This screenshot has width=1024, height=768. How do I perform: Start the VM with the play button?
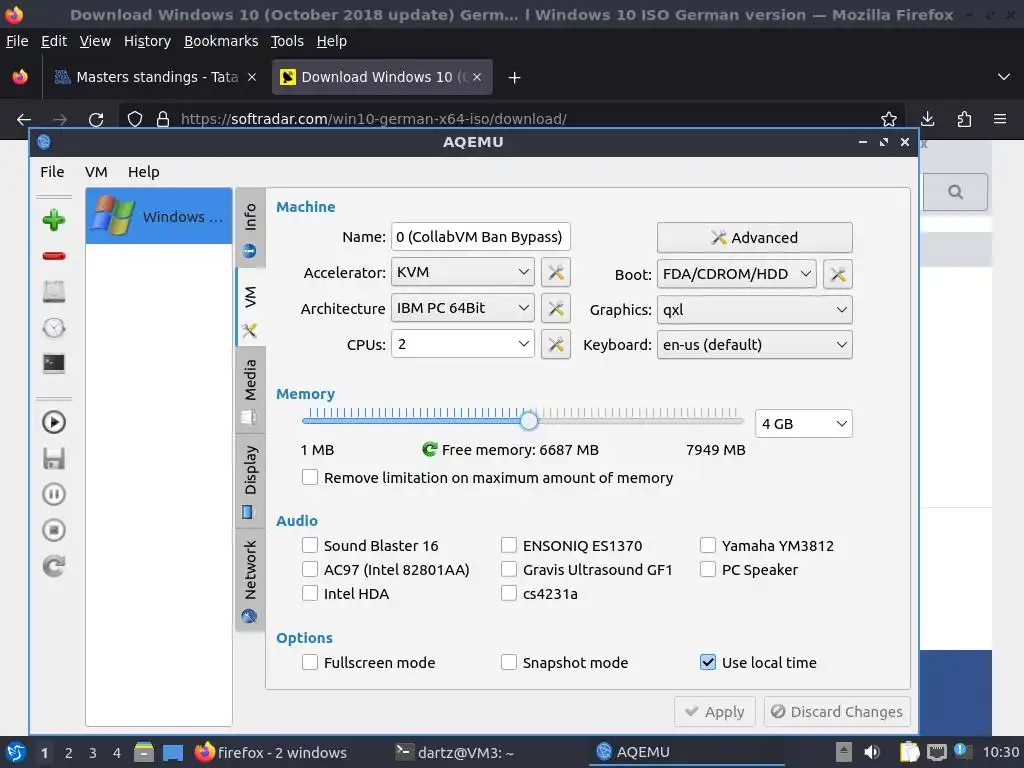pos(54,423)
